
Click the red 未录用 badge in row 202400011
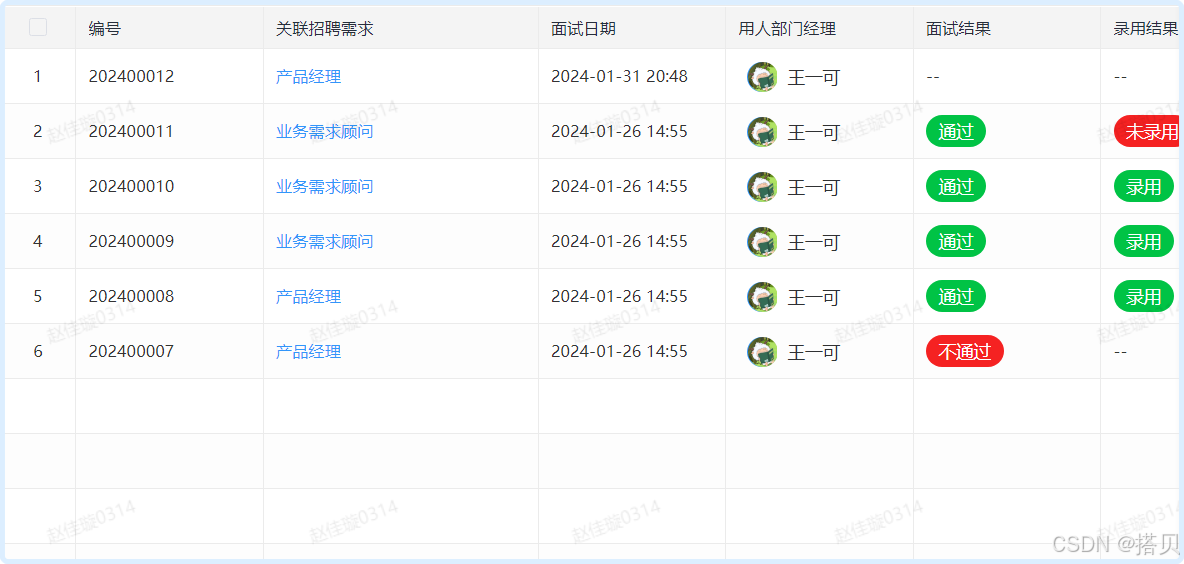tap(1148, 131)
